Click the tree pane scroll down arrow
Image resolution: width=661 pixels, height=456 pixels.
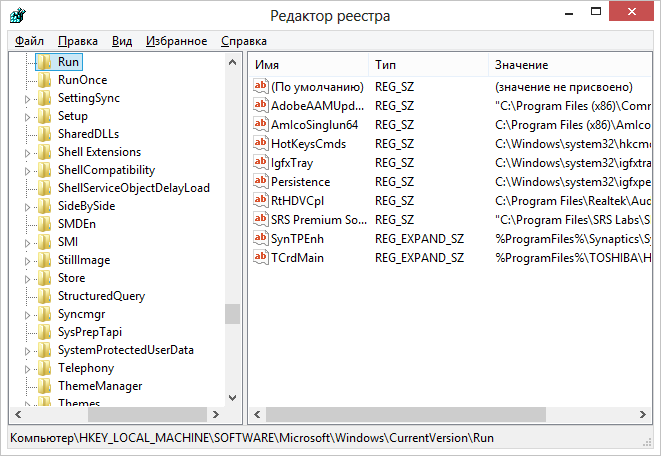coord(232,397)
